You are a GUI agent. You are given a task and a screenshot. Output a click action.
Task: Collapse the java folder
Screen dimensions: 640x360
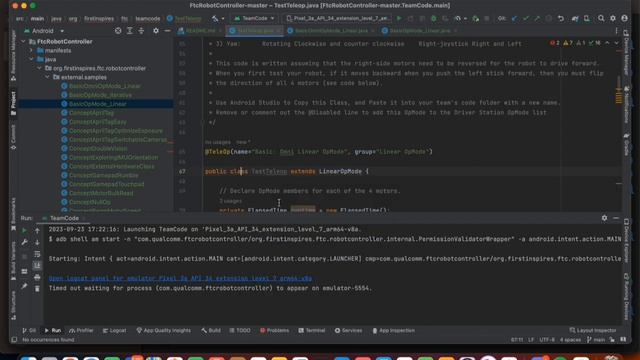click(31, 60)
